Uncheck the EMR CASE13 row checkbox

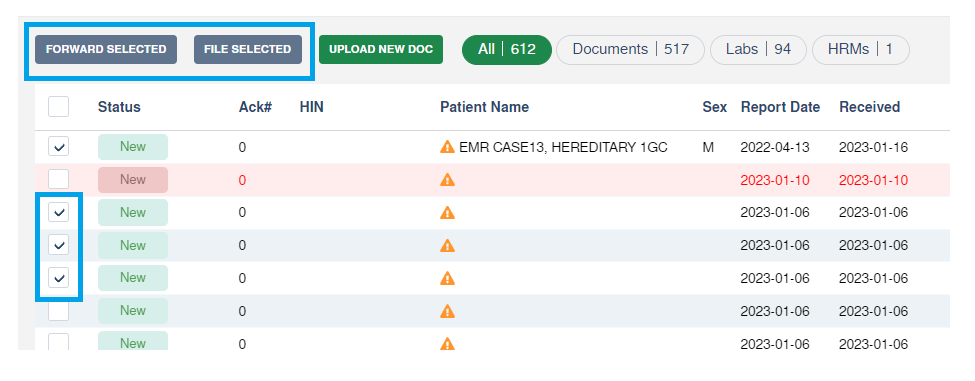point(58,147)
